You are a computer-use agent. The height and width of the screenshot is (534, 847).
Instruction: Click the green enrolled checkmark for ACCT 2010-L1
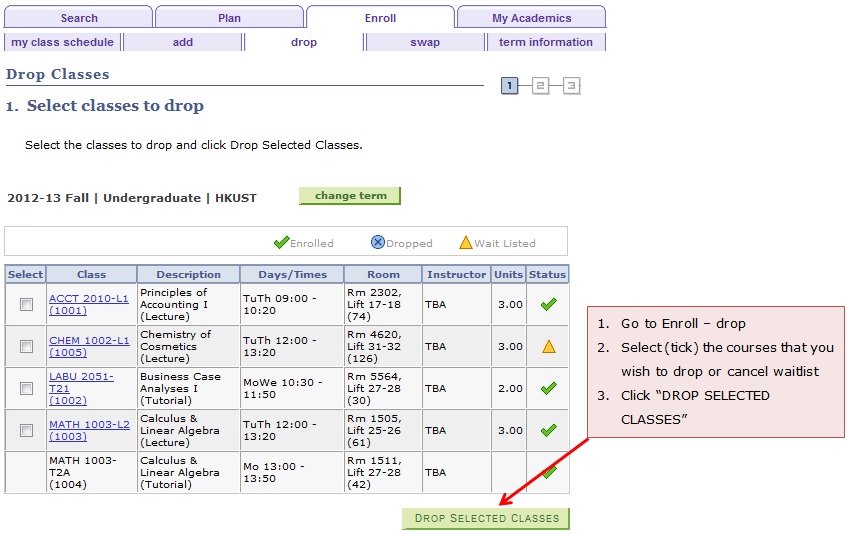click(548, 304)
